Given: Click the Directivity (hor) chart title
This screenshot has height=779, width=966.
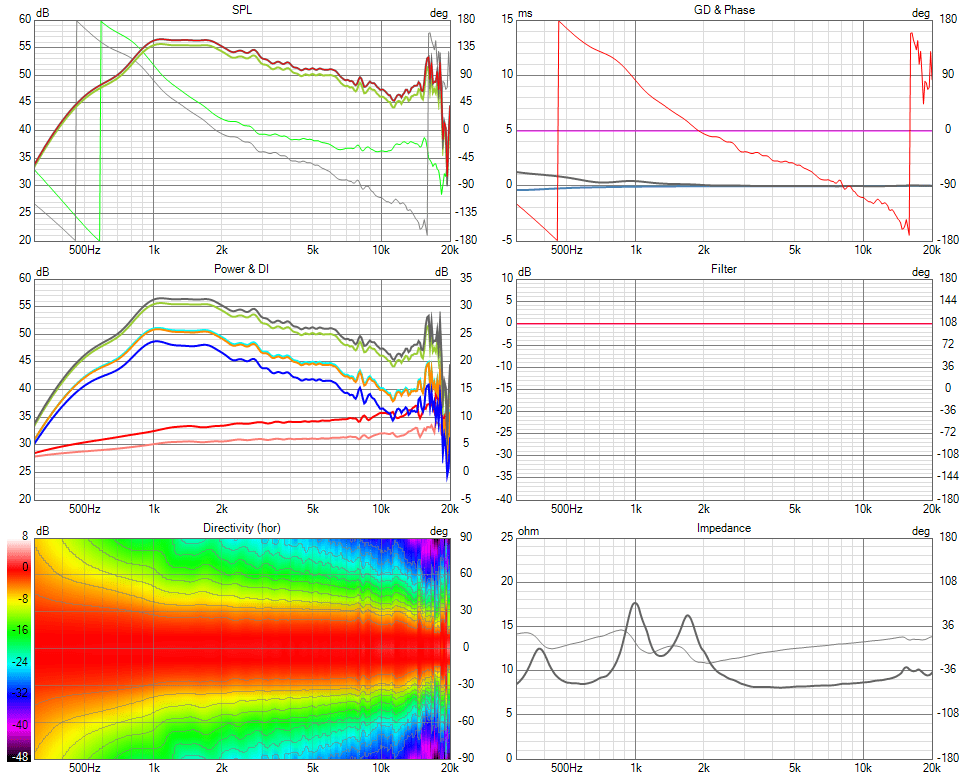Looking at the screenshot, I should tap(242, 528).
